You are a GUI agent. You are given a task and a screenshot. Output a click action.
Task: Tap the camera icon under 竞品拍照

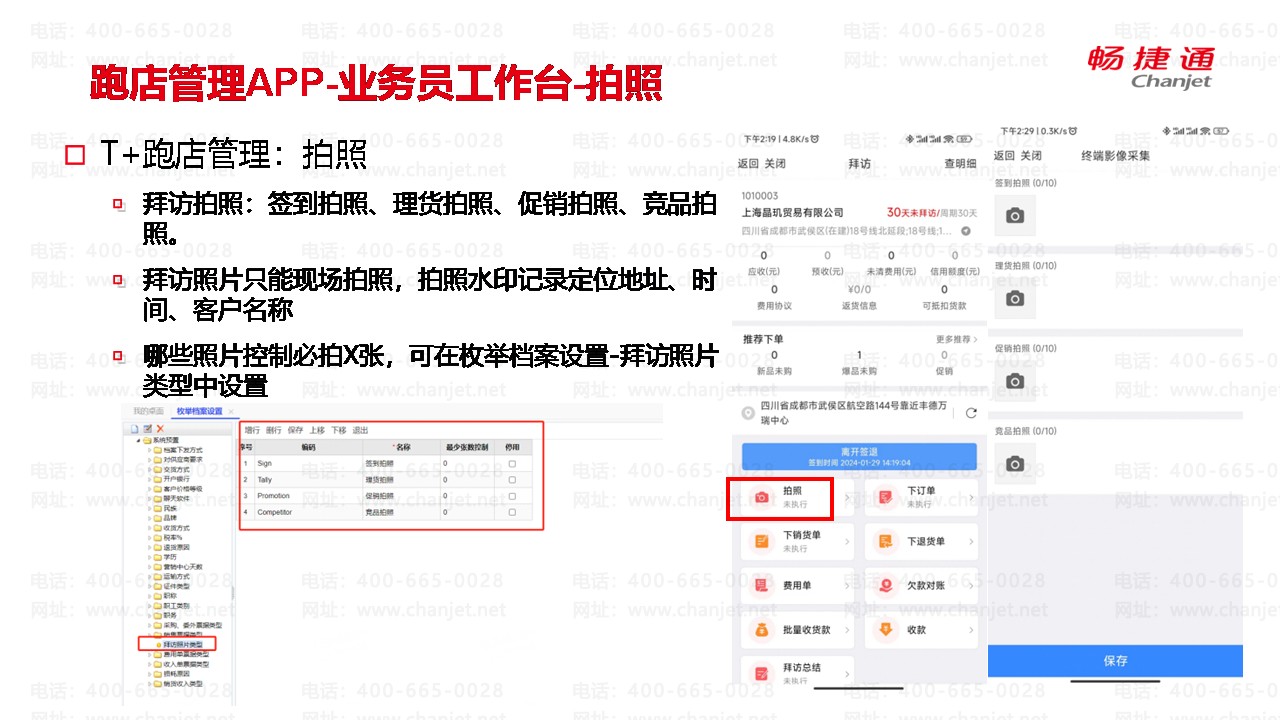tap(1014, 464)
